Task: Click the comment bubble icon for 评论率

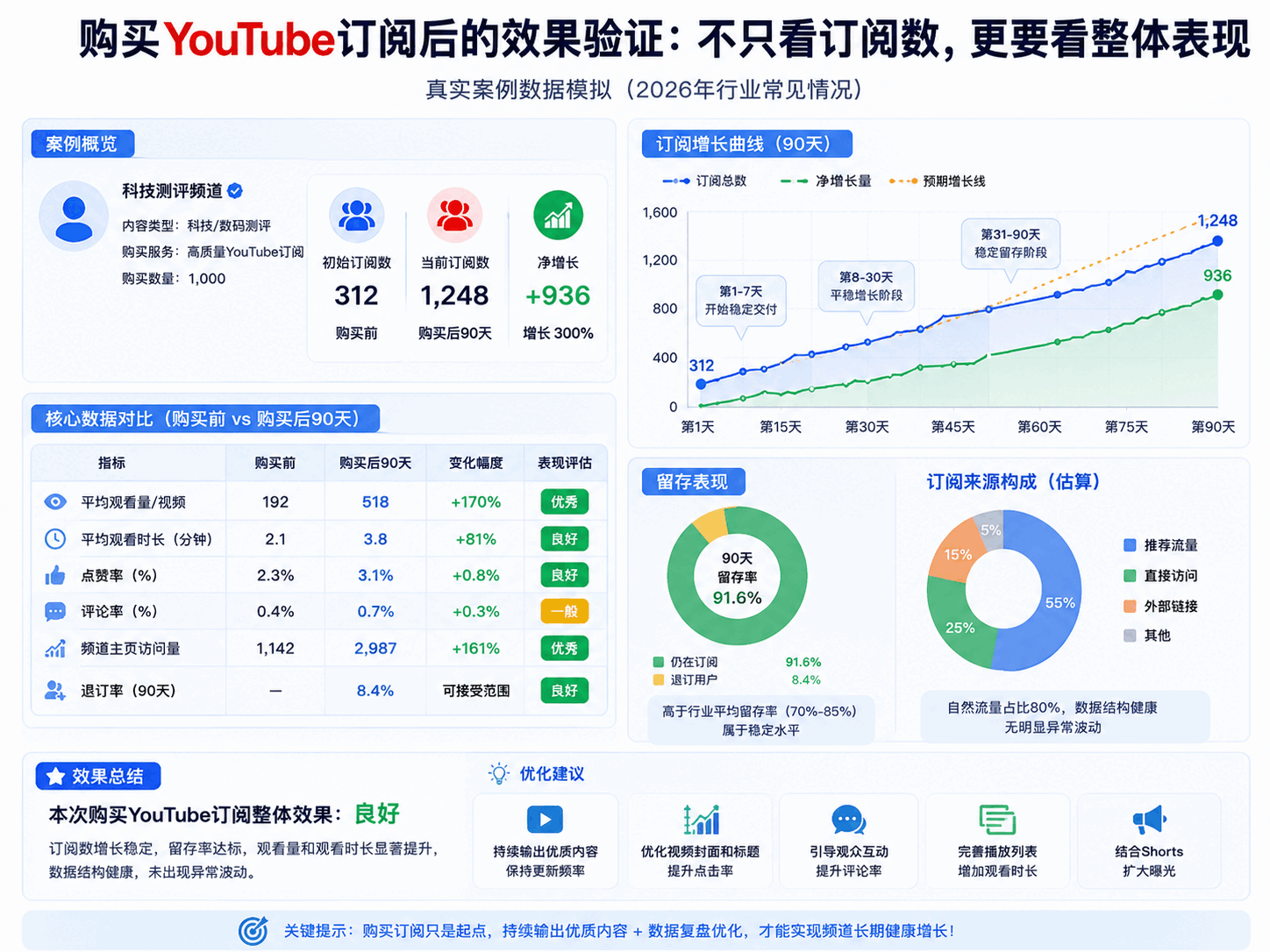Action: [x=55, y=611]
